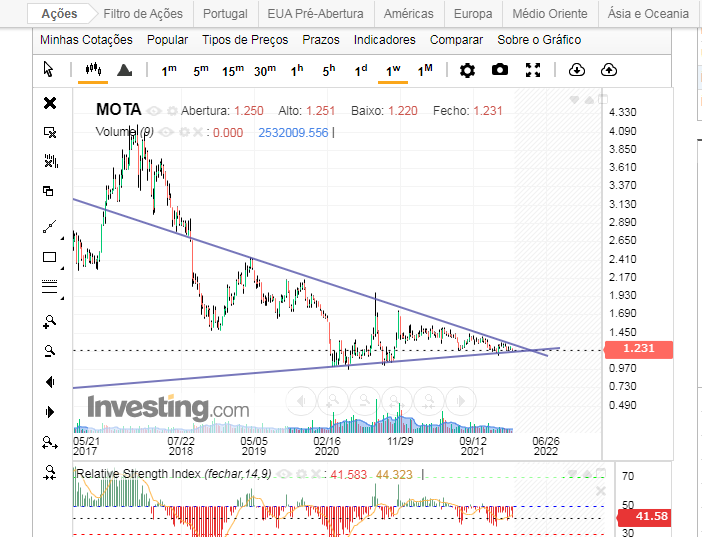
Task: Open Comparar menu
Action: pos(456,40)
